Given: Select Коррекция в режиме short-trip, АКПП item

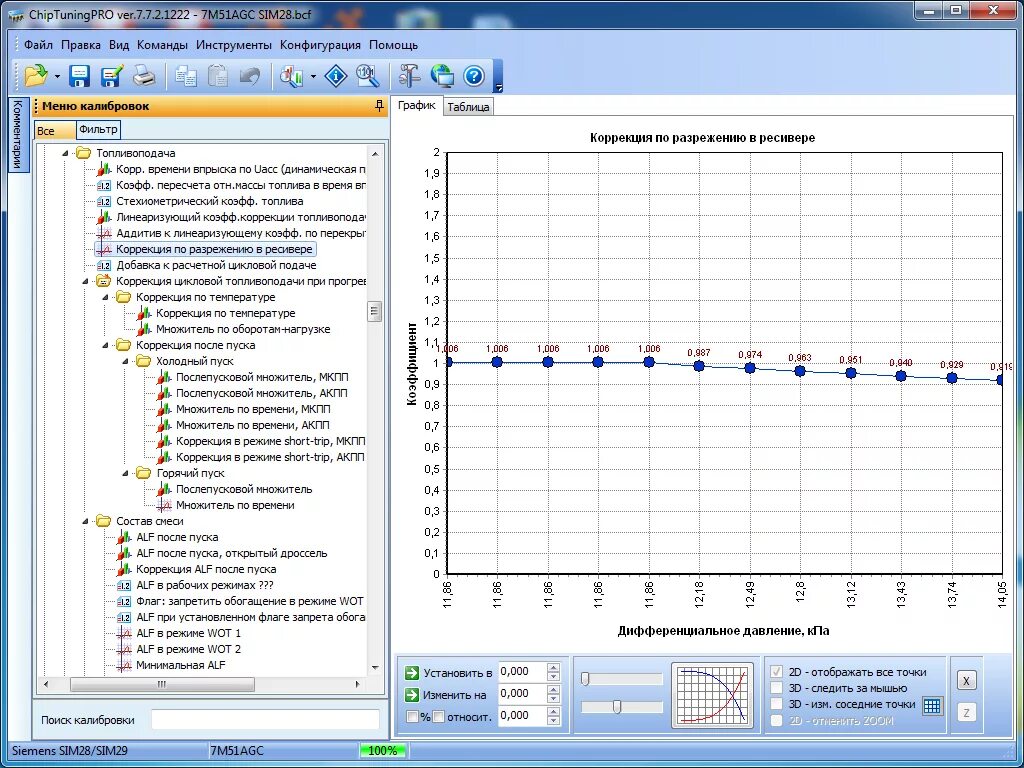Looking at the screenshot, I should (x=270, y=457).
